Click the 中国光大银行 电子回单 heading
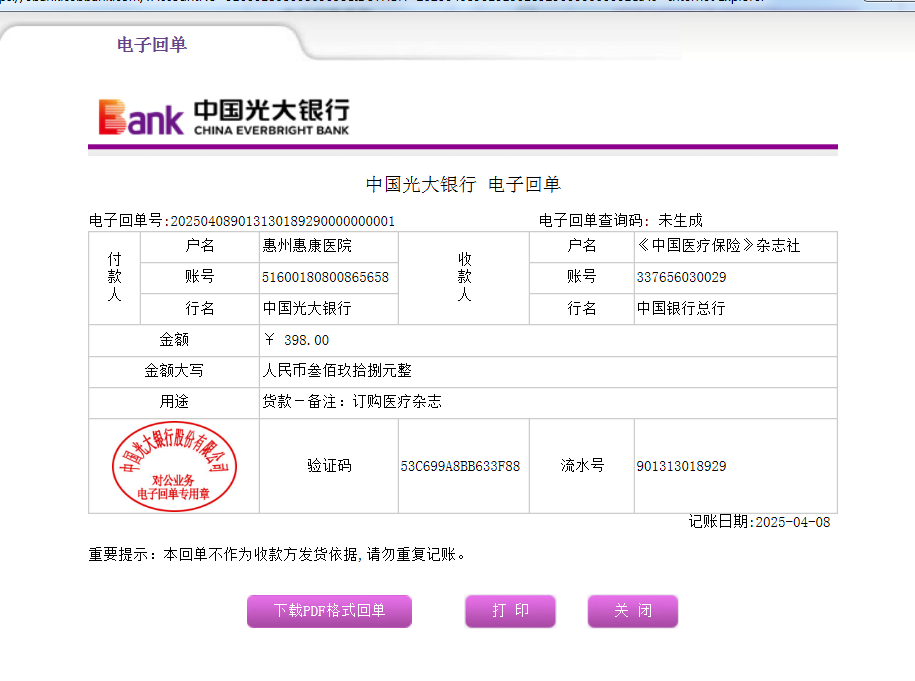The height and width of the screenshot is (681, 915). coord(463,184)
